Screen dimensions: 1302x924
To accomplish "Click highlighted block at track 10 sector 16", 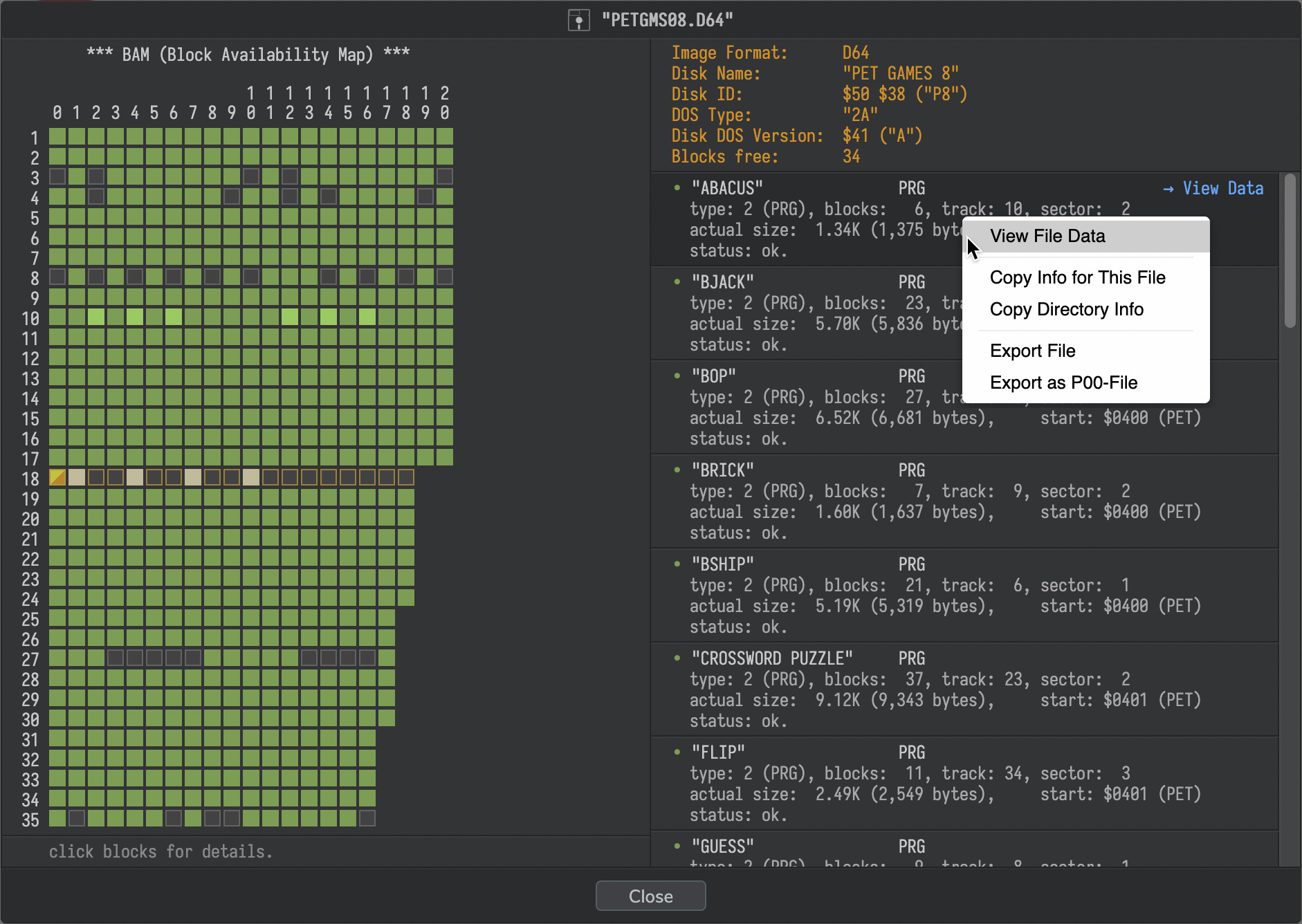I will (x=367, y=317).
